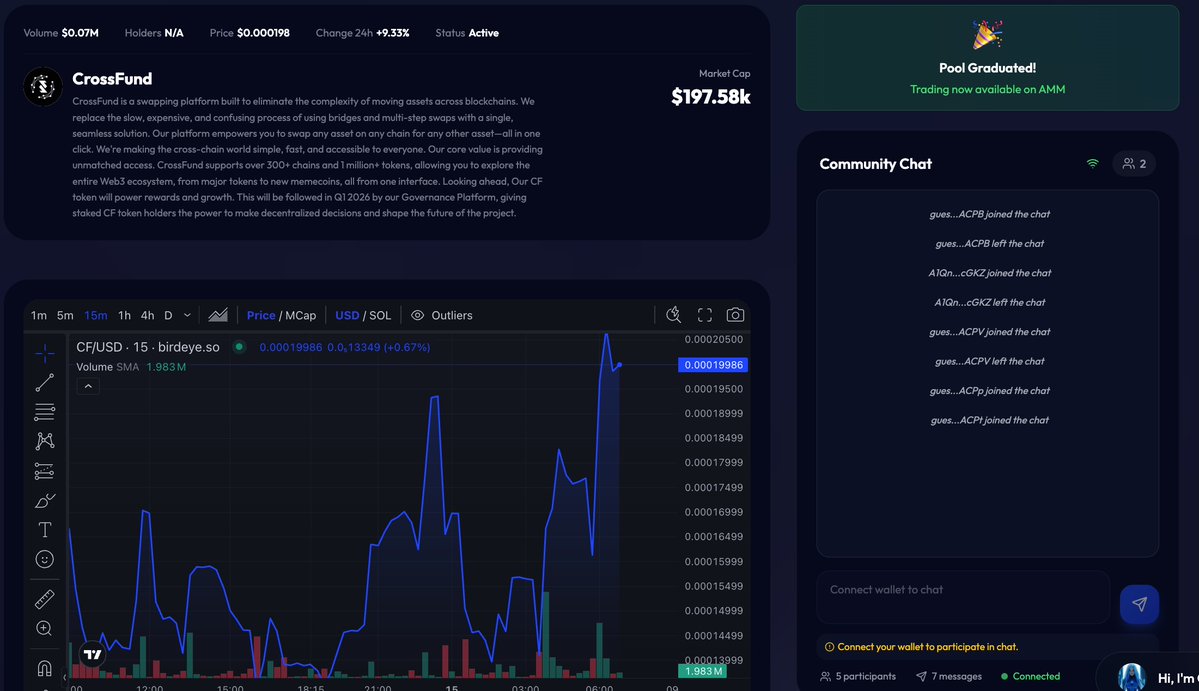Click the Connected status indicator

click(1030, 676)
